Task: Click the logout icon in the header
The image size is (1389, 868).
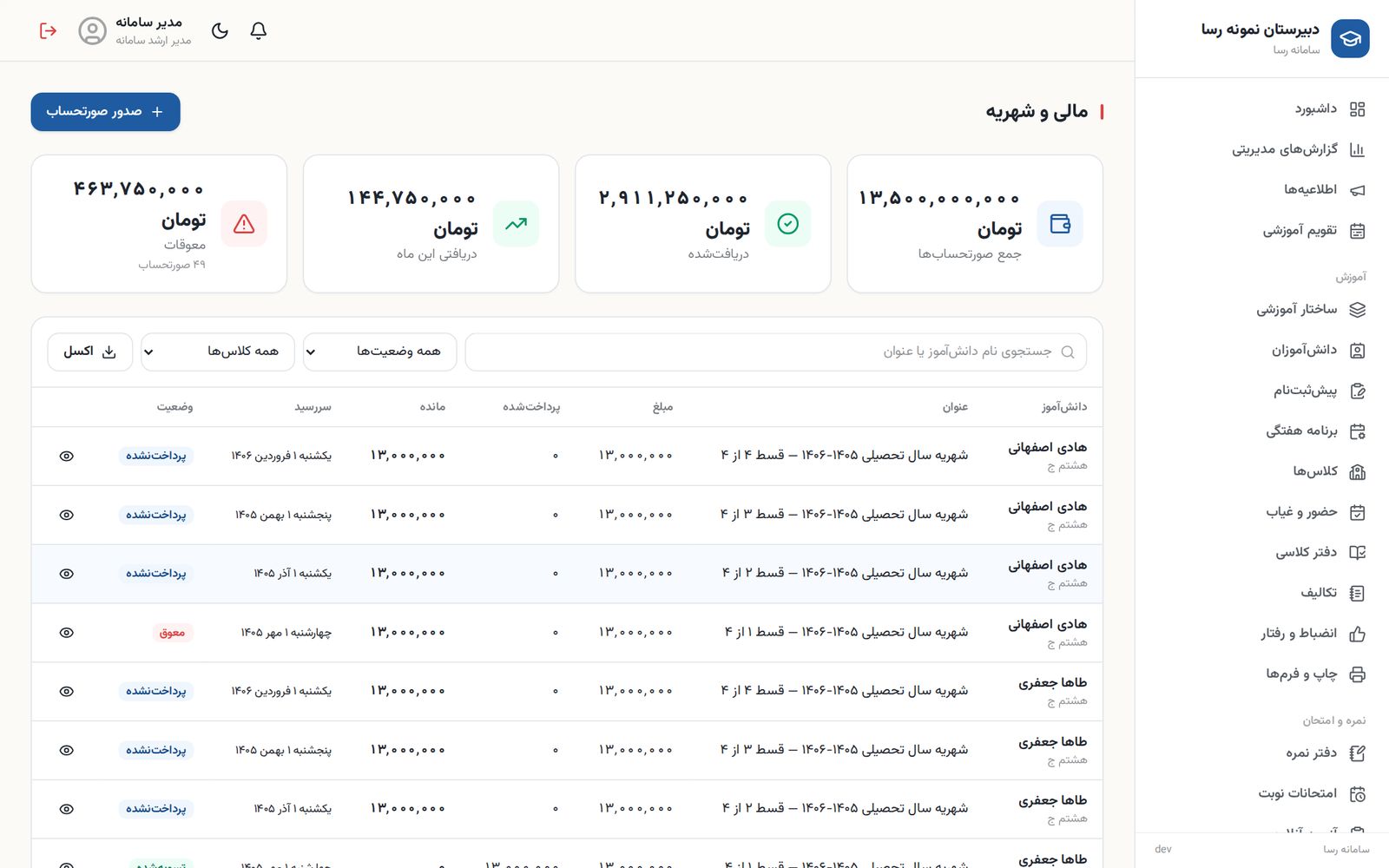Action: point(49,30)
